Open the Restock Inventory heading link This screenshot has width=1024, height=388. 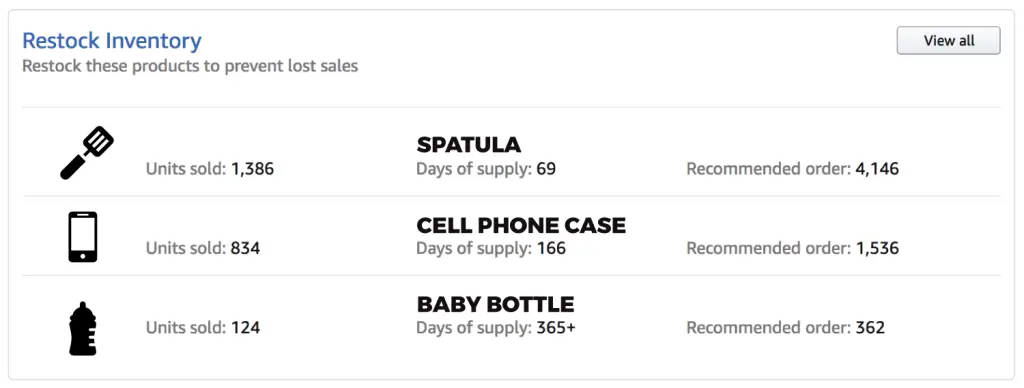112,40
